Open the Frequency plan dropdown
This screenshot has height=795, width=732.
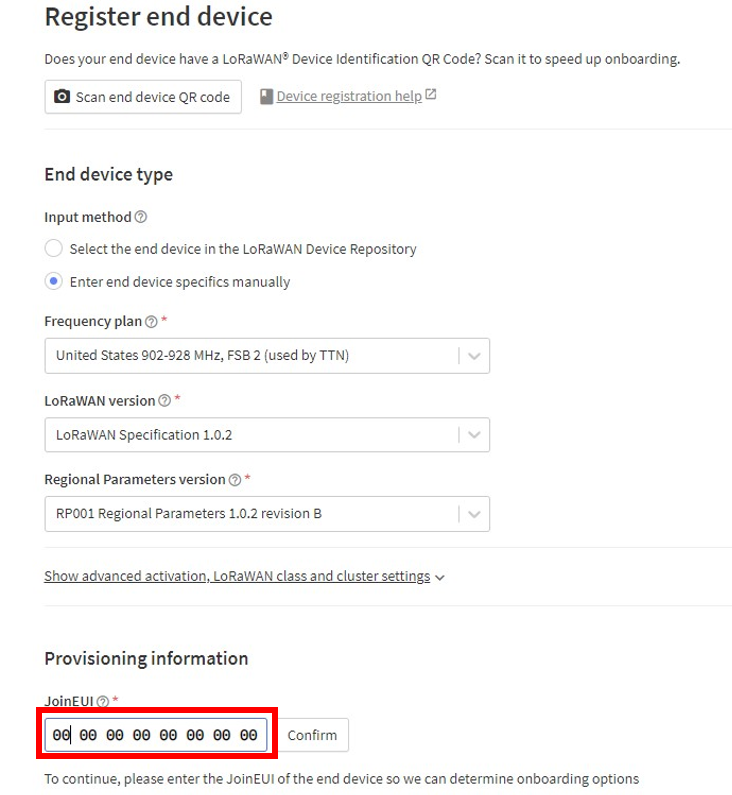pos(267,355)
